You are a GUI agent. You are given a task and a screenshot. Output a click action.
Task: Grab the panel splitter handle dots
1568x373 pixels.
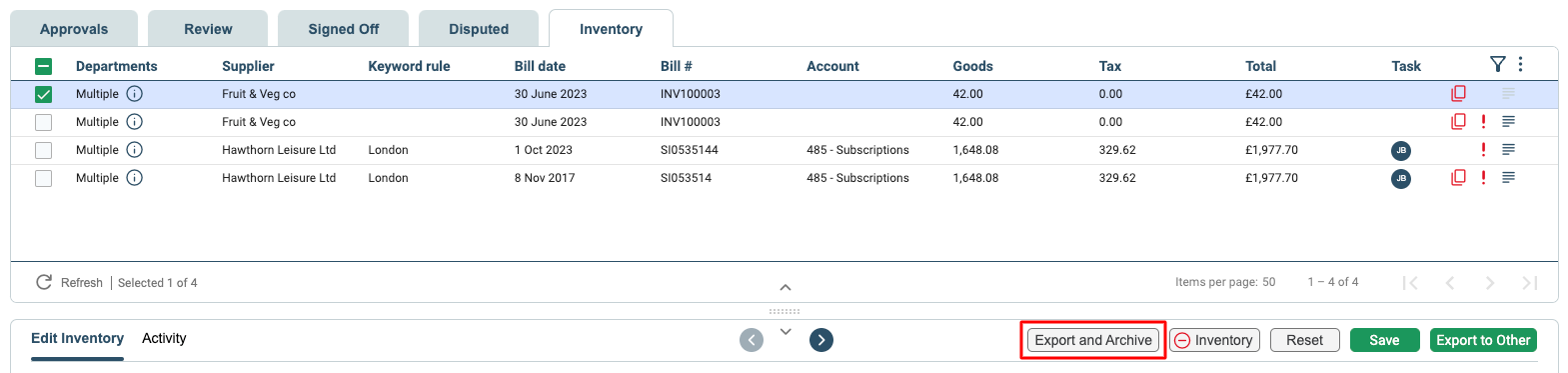(x=784, y=311)
